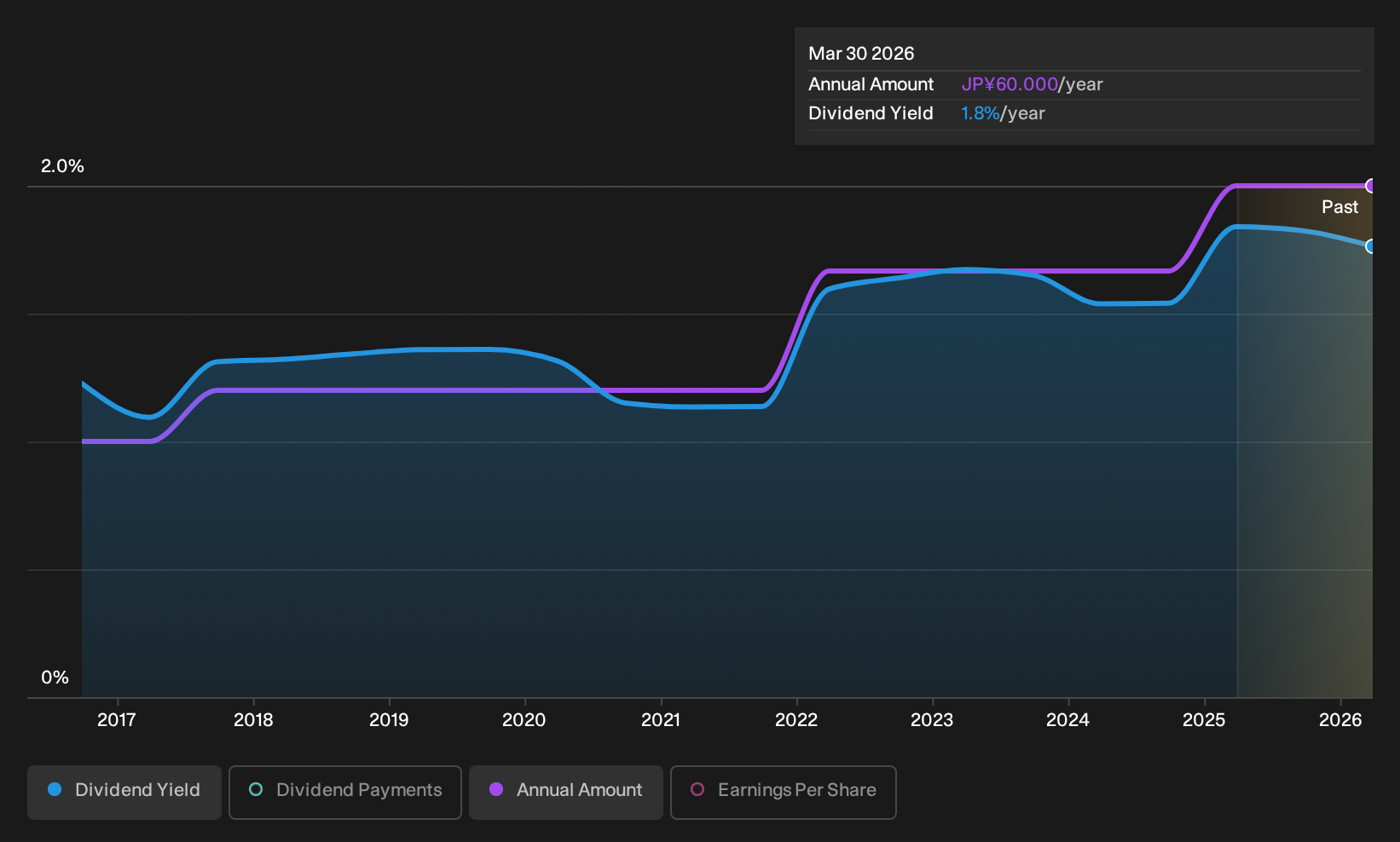This screenshot has width=1400, height=842.
Task: Click the 'Past' label on the chart
Action: coord(1339,207)
